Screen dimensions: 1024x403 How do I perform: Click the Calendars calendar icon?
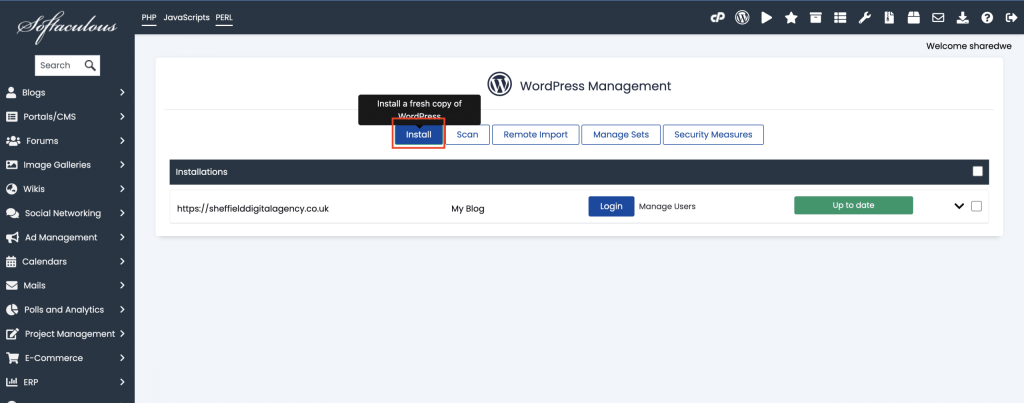click(x=10, y=262)
